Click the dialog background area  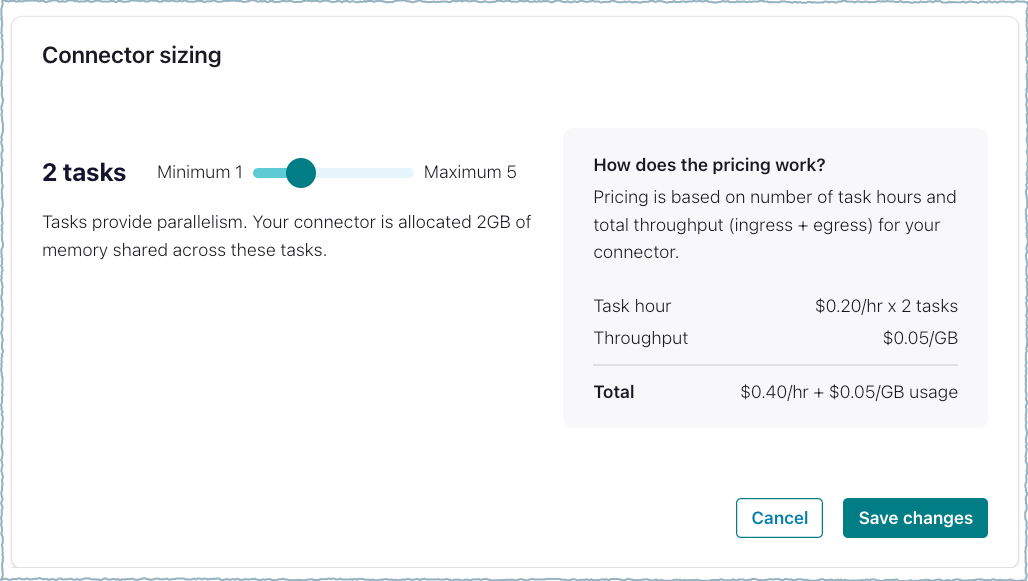click(x=300, y=430)
